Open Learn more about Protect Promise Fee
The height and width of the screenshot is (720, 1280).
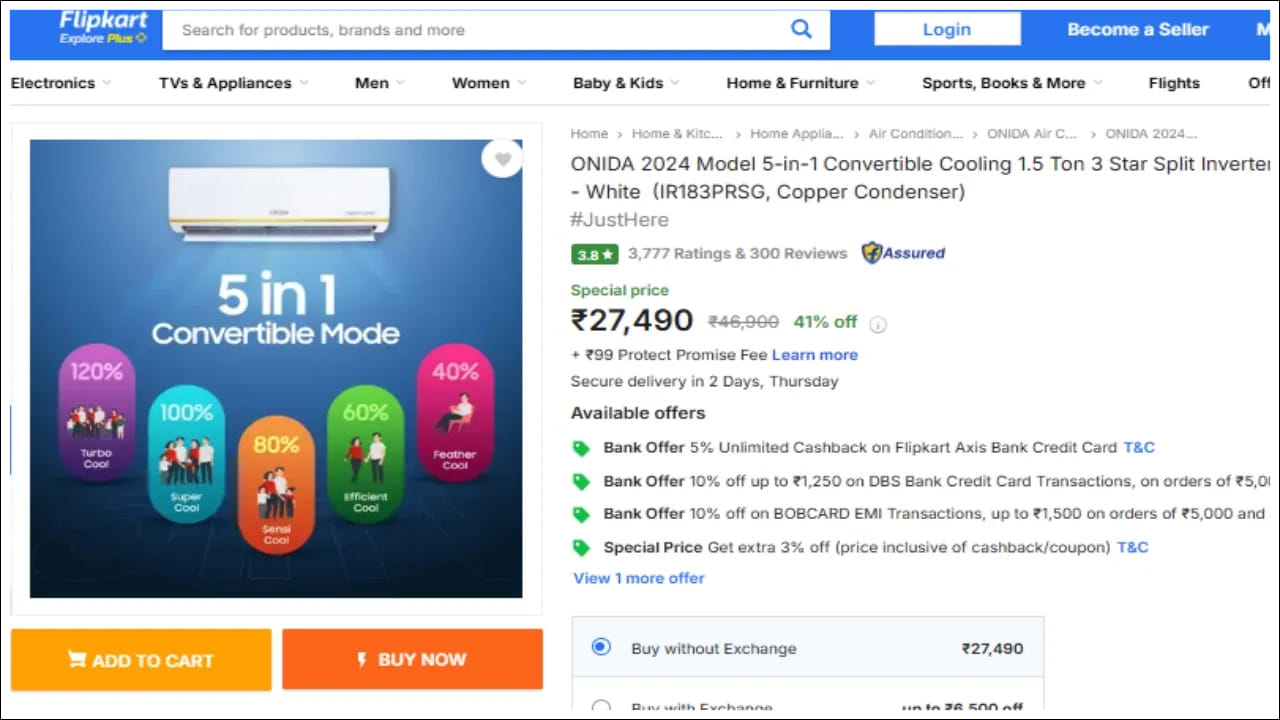(815, 355)
